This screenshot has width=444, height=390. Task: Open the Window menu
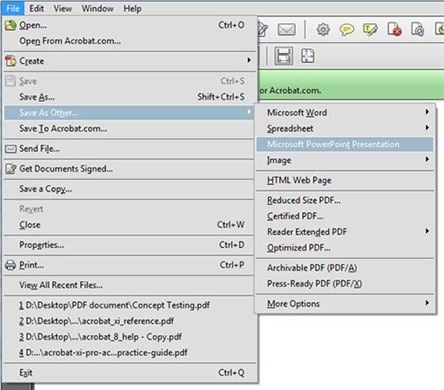97,8
